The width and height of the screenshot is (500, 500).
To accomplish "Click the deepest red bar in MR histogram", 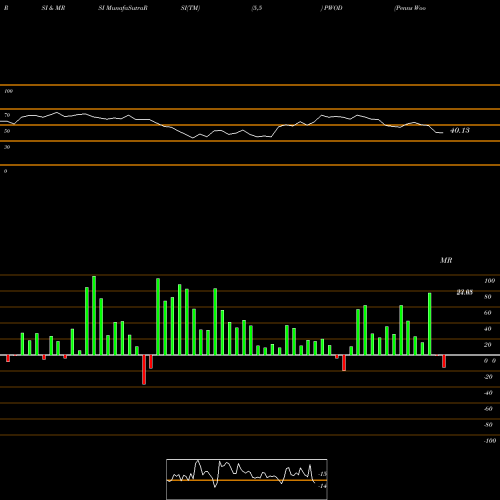I will tap(144, 370).
